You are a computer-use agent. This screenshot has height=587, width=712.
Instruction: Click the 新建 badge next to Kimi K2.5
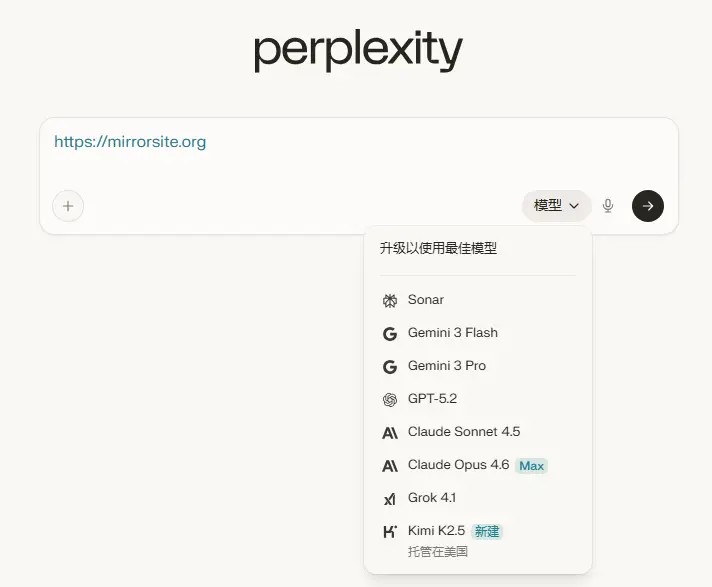[x=487, y=531]
